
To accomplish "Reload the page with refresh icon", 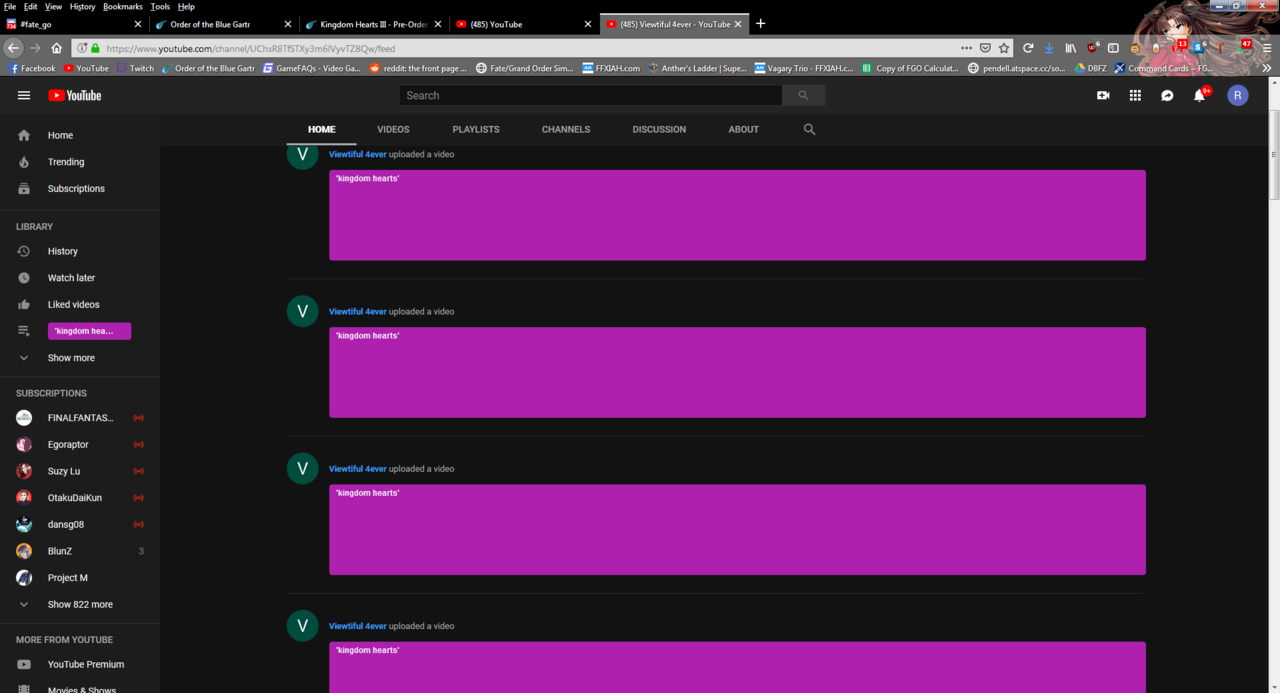I will coord(1027,48).
